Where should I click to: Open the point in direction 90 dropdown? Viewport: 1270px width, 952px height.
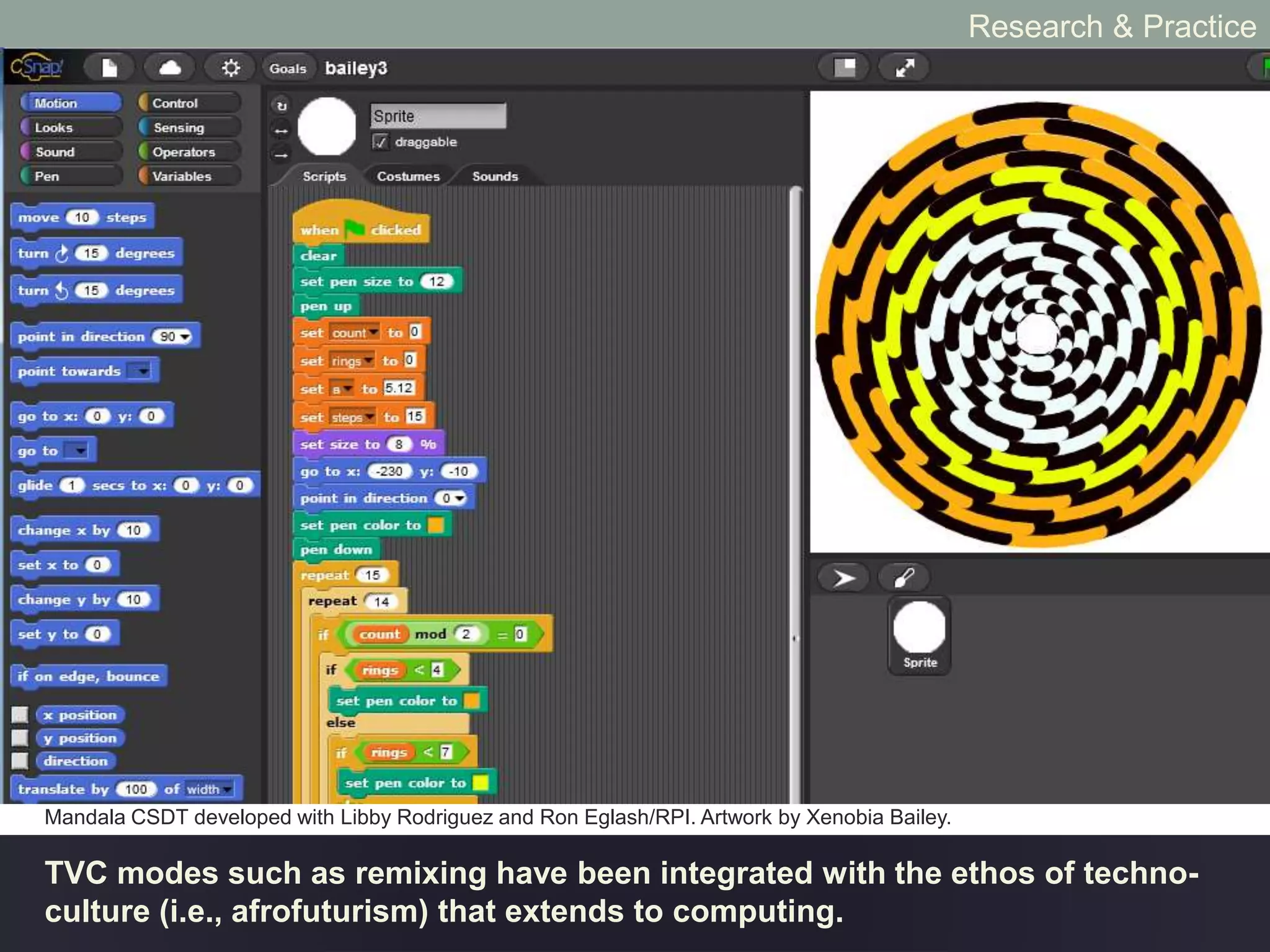[185, 337]
